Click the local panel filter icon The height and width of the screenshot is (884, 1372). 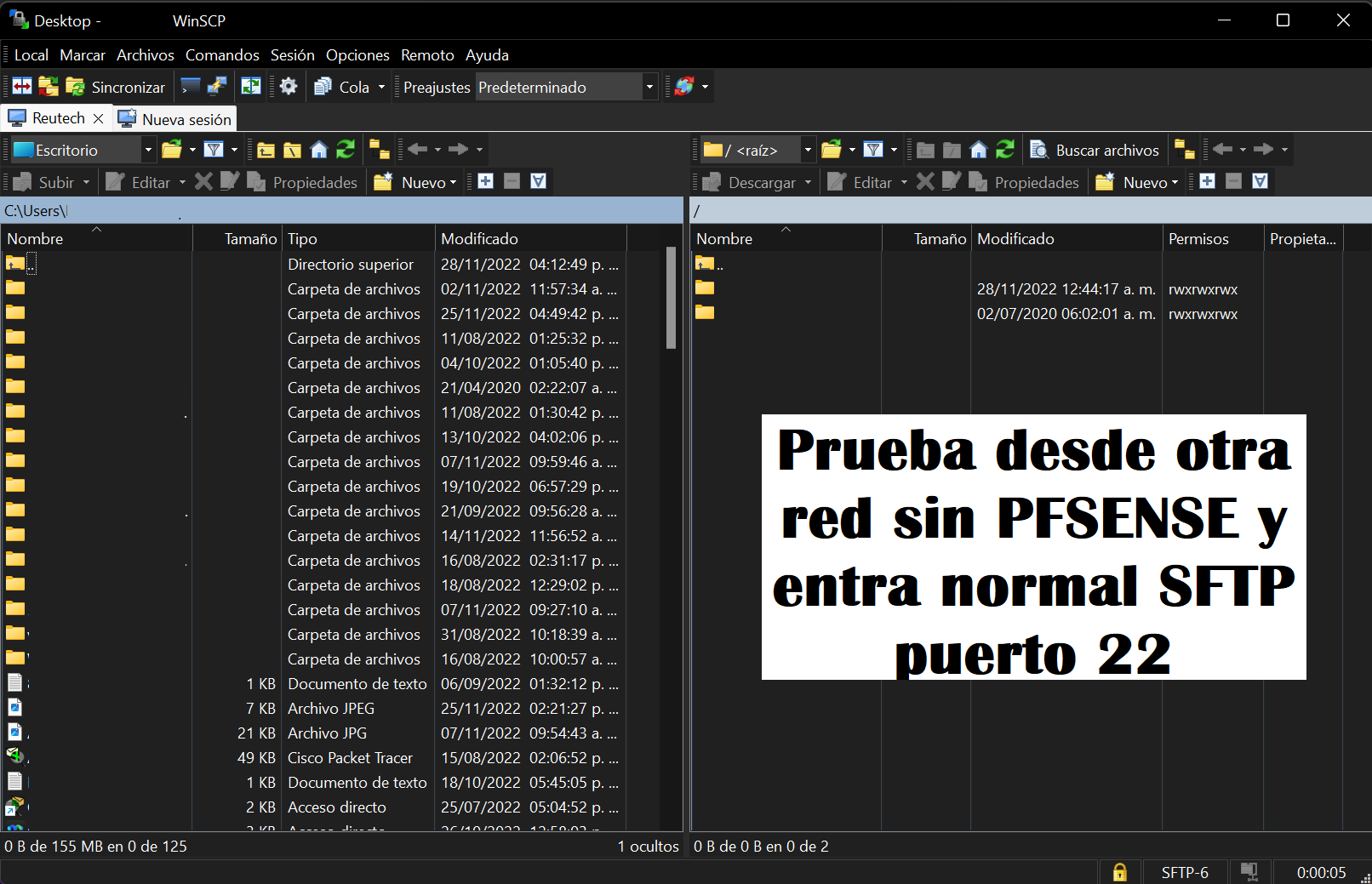(x=214, y=150)
